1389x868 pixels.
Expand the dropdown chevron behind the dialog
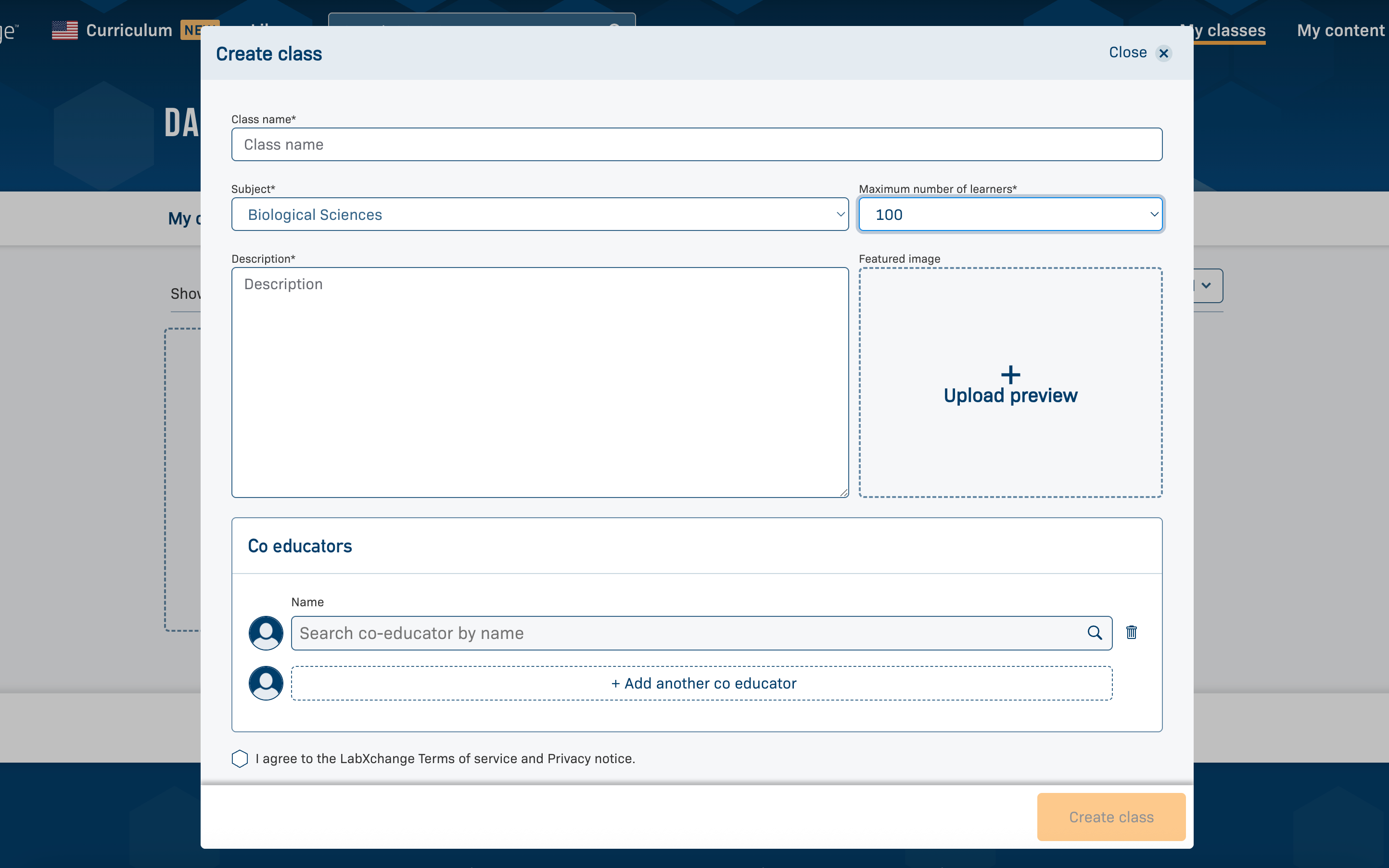coord(1207,285)
